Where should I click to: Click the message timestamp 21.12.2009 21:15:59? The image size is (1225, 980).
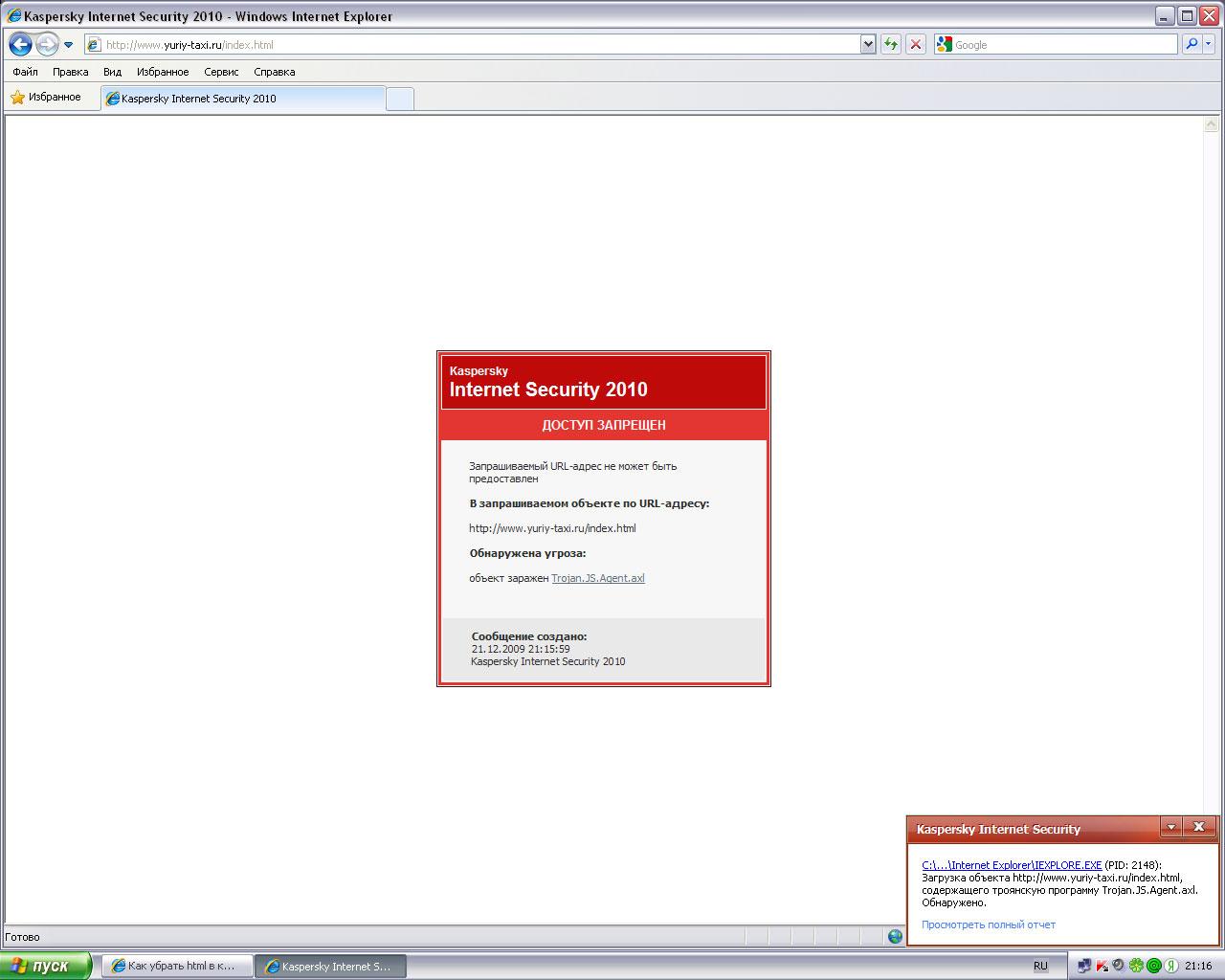point(521,649)
